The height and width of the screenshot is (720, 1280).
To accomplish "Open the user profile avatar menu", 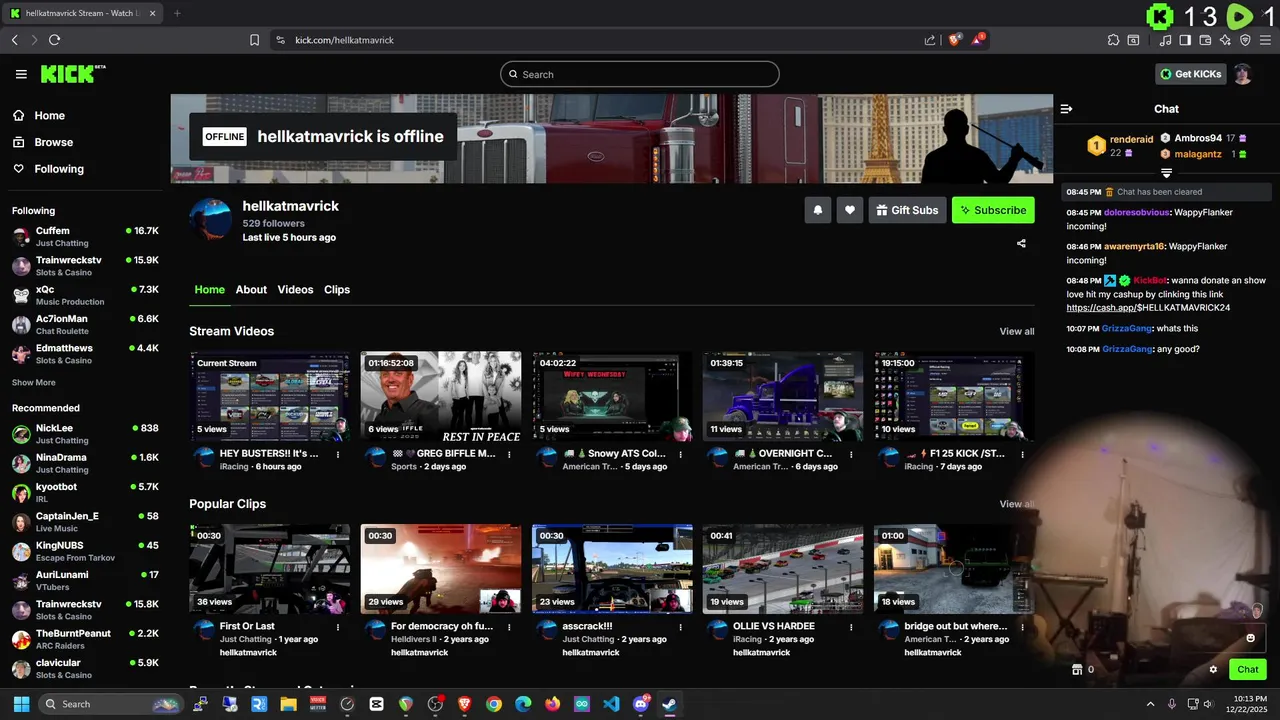I will (x=1242, y=74).
